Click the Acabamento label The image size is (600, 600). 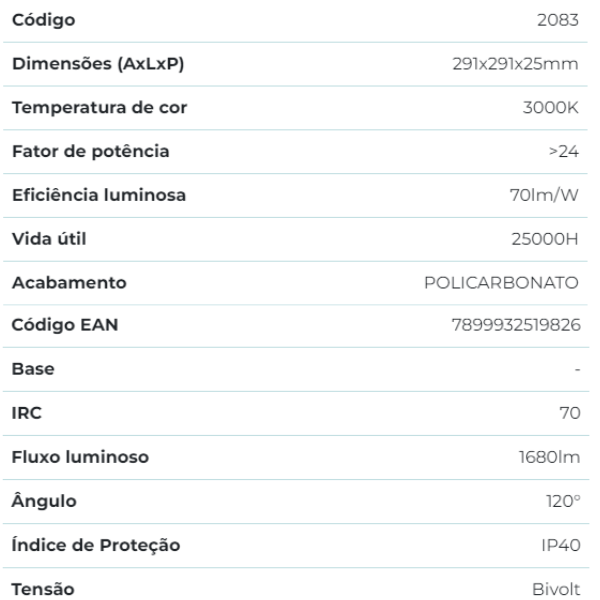pyautogui.click(x=69, y=283)
